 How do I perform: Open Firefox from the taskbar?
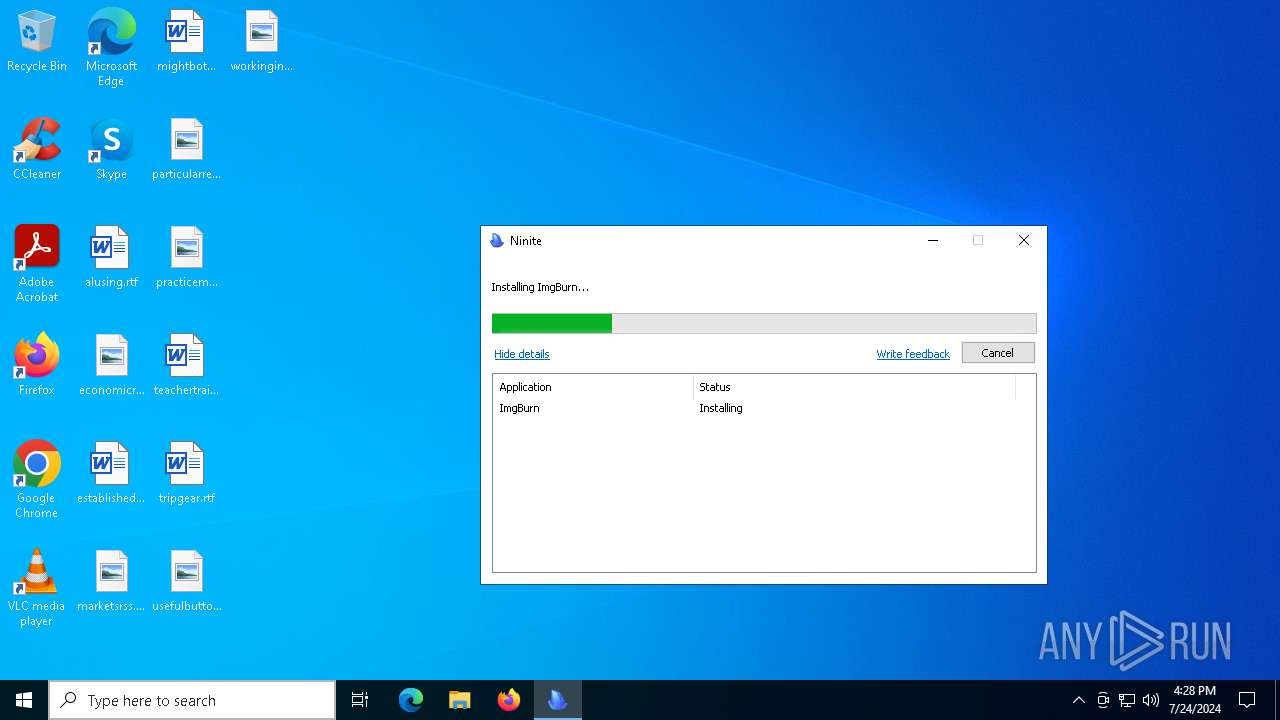(509, 700)
